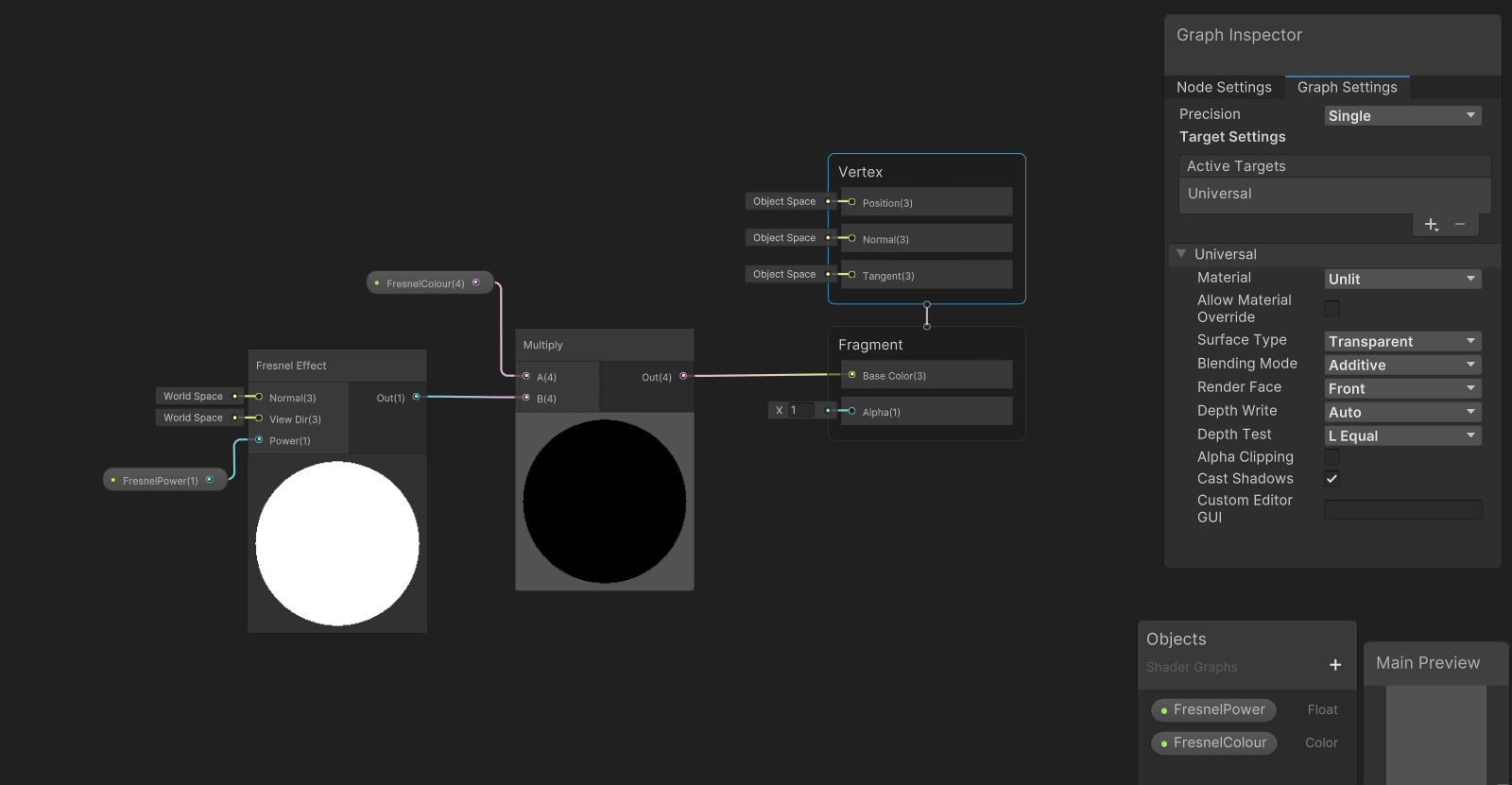Click the Base Color(3) input port
1512x785 pixels.
tap(851, 375)
